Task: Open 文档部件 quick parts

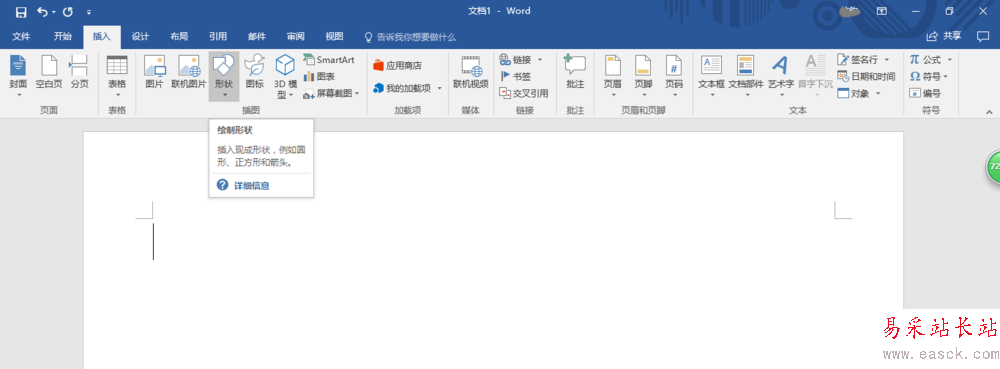Action: (x=746, y=76)
